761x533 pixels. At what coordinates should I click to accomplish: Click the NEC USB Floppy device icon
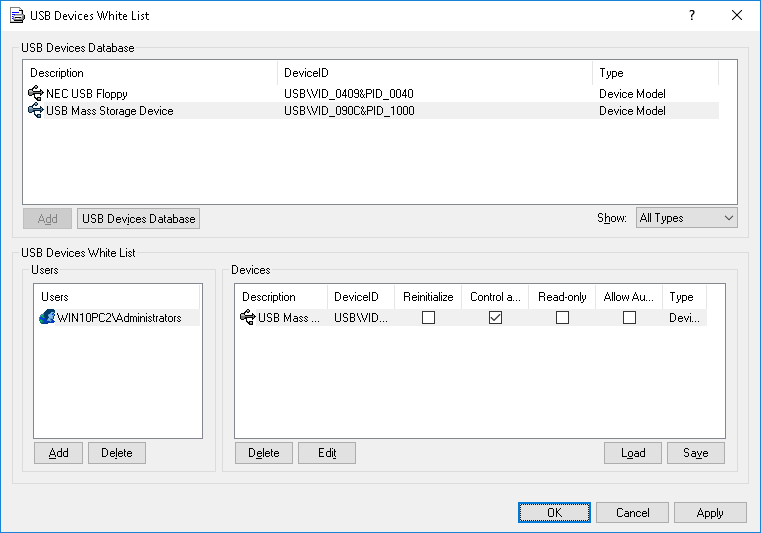[x=36, y=94]
